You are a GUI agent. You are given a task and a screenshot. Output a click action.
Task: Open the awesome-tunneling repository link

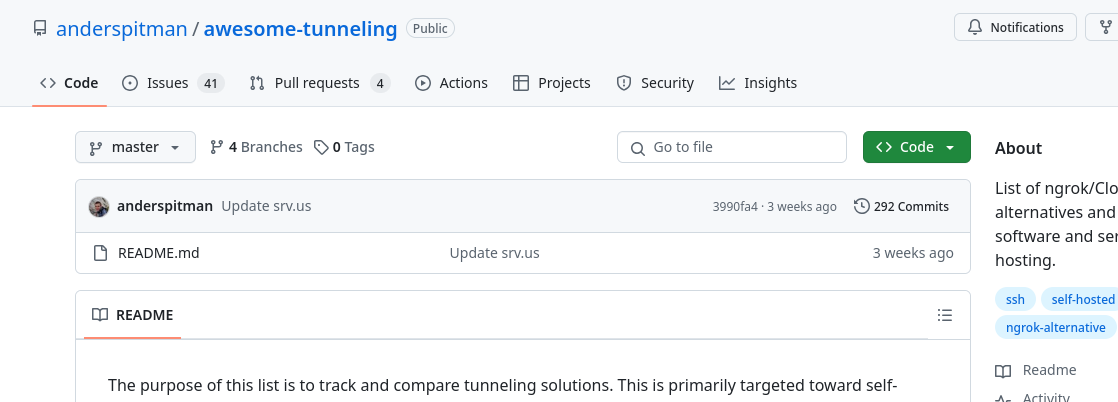click(x=300, y=29)
